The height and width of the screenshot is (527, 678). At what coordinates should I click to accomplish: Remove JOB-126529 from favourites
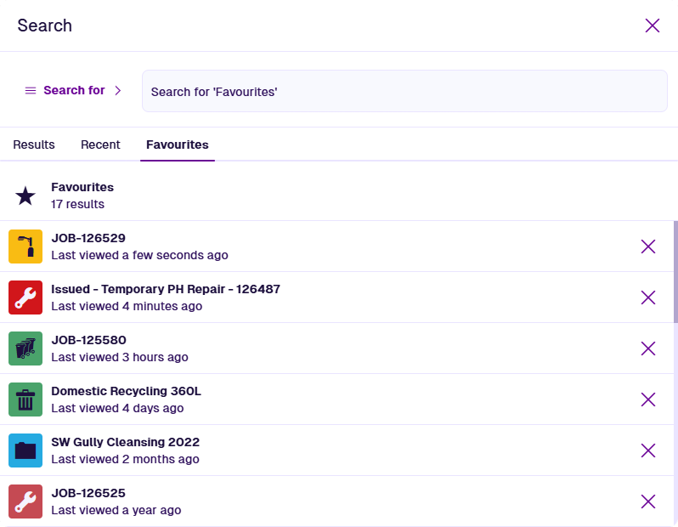click(x=648, y=246)
